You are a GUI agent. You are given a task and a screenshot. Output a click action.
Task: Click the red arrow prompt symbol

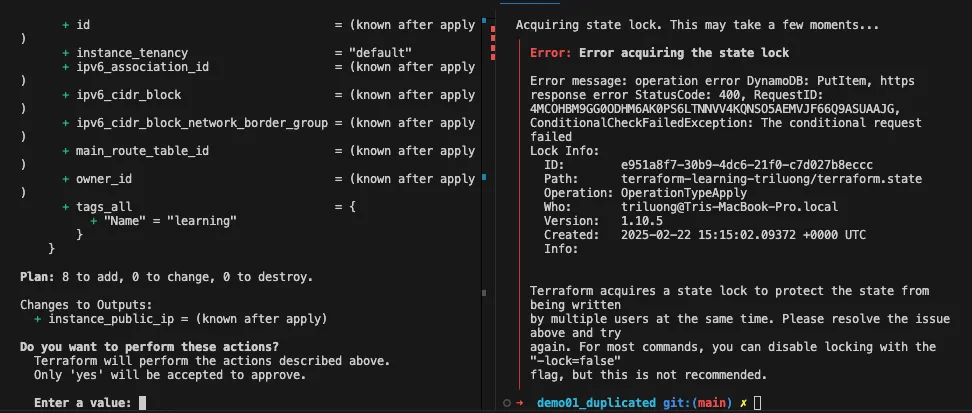(519, 403)
